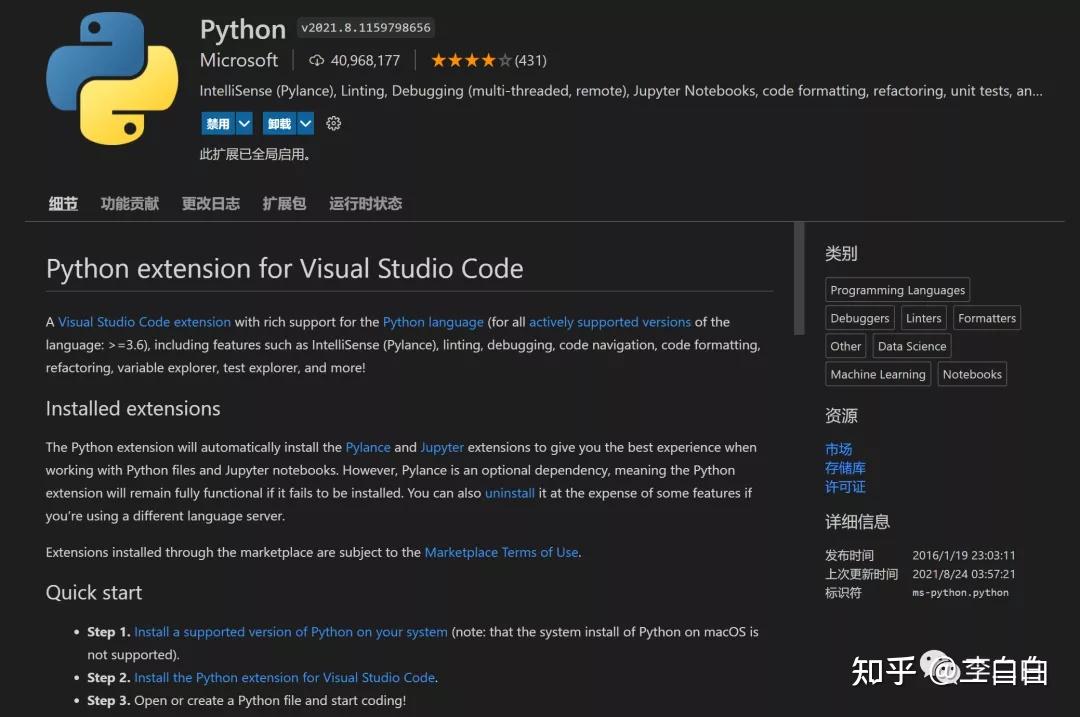Open the Pylance extension link
The width and height of the screenshot is (1080, 717).
(368, 447)
